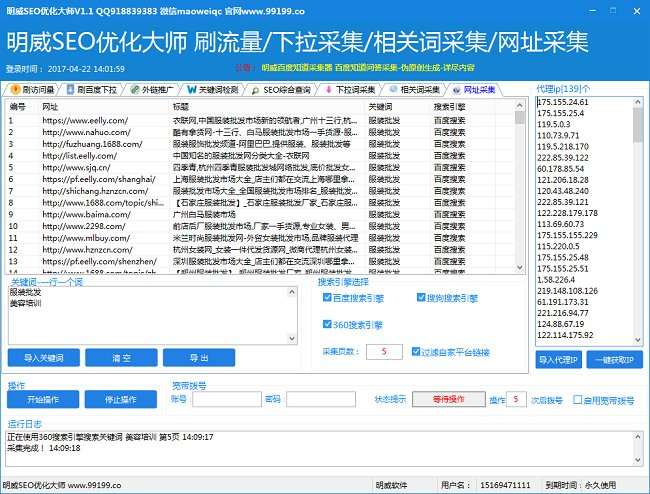Open the 外链推广 tab

pos(153,90)
